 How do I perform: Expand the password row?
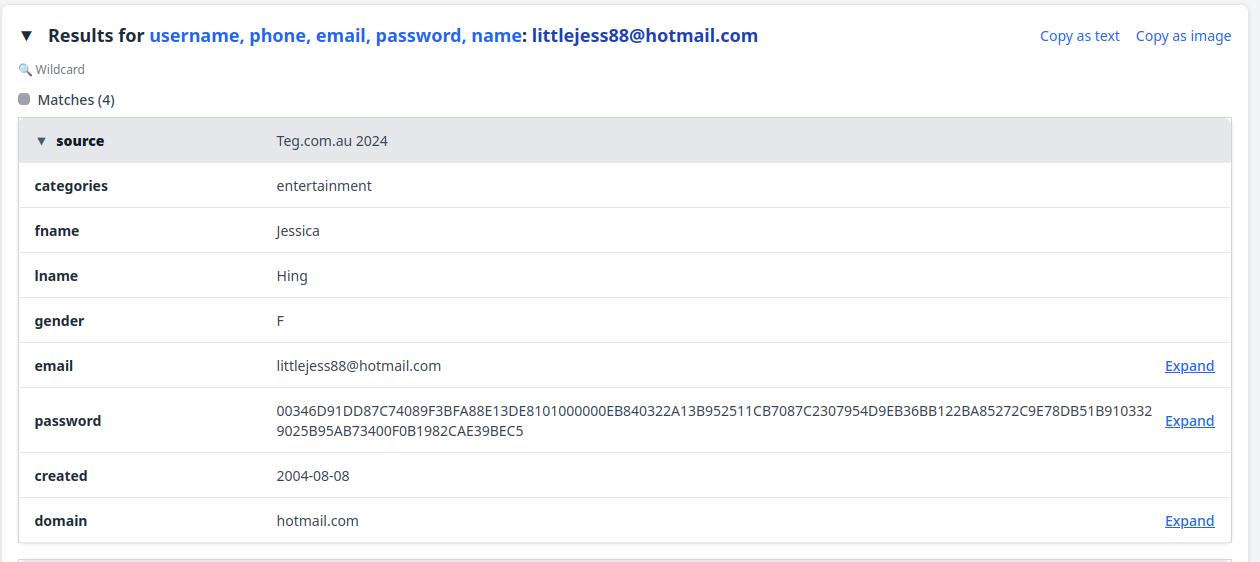[1189, 421]
